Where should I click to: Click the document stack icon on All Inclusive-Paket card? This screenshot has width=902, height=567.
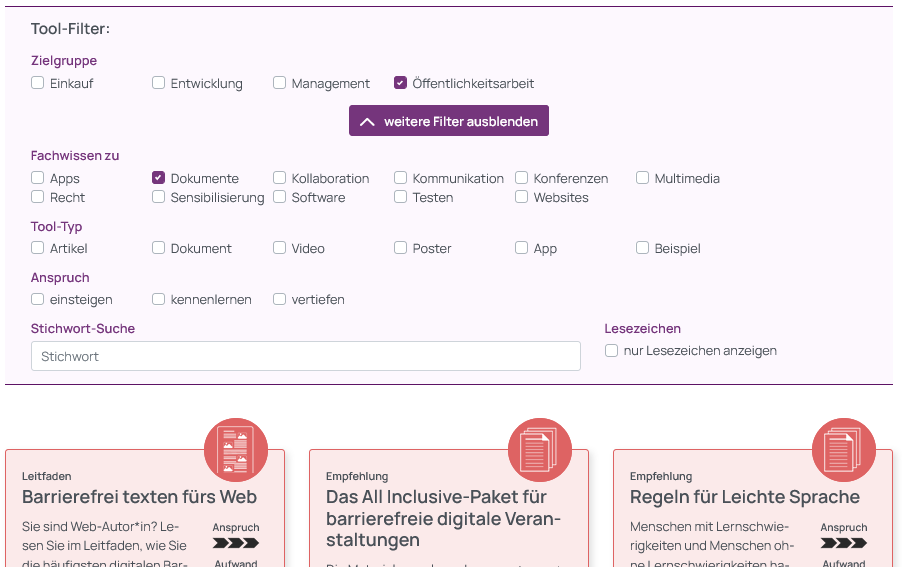point(540,450)
